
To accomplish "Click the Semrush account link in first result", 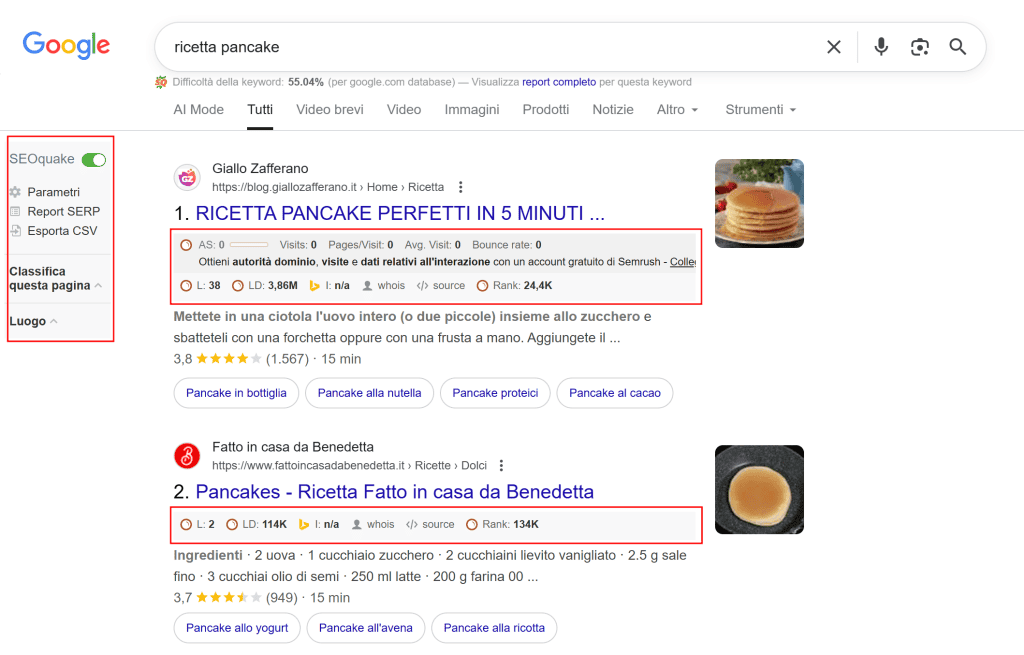I will pos(682,262).
